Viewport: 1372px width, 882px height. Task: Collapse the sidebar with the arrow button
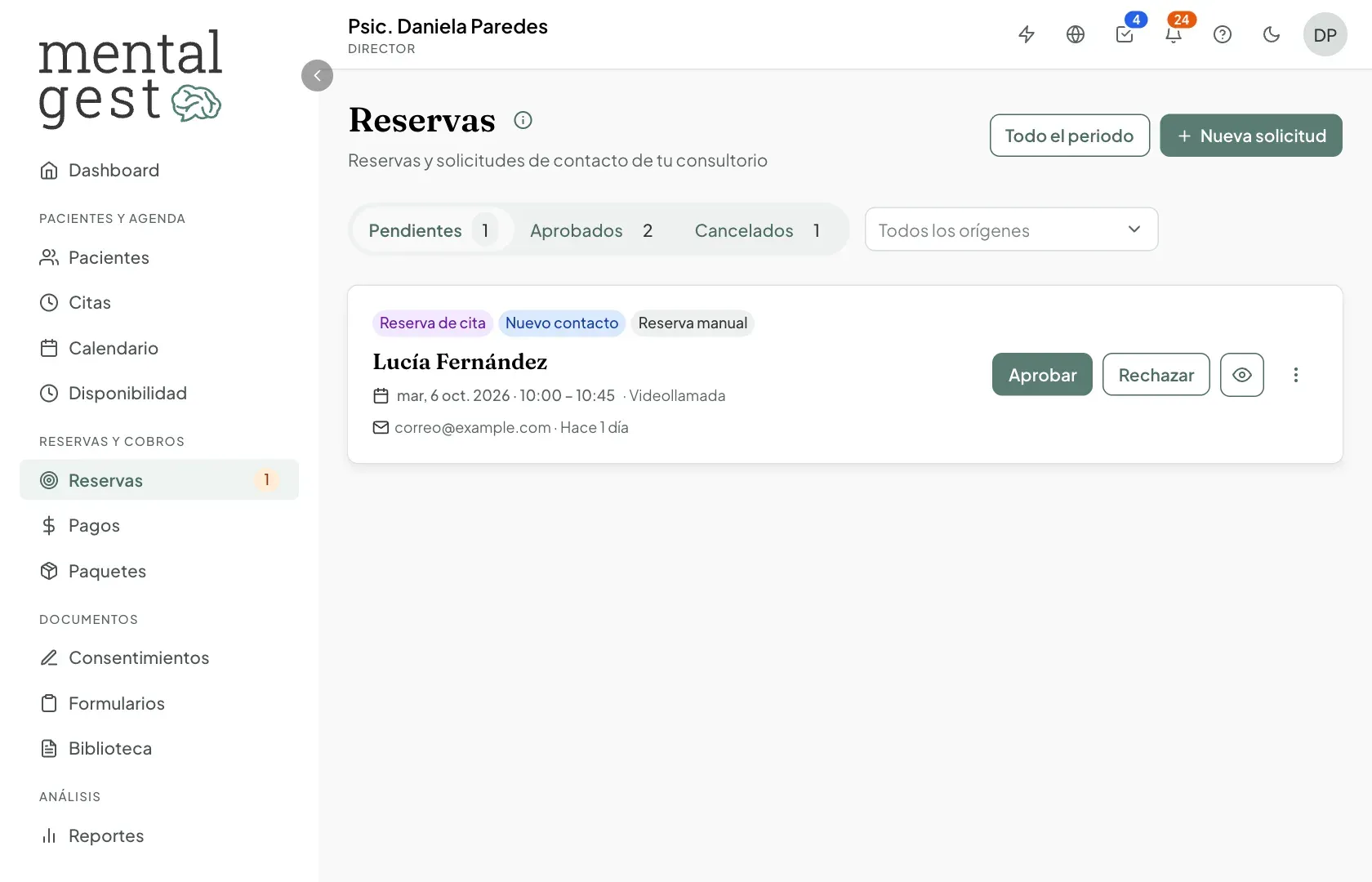317,75
